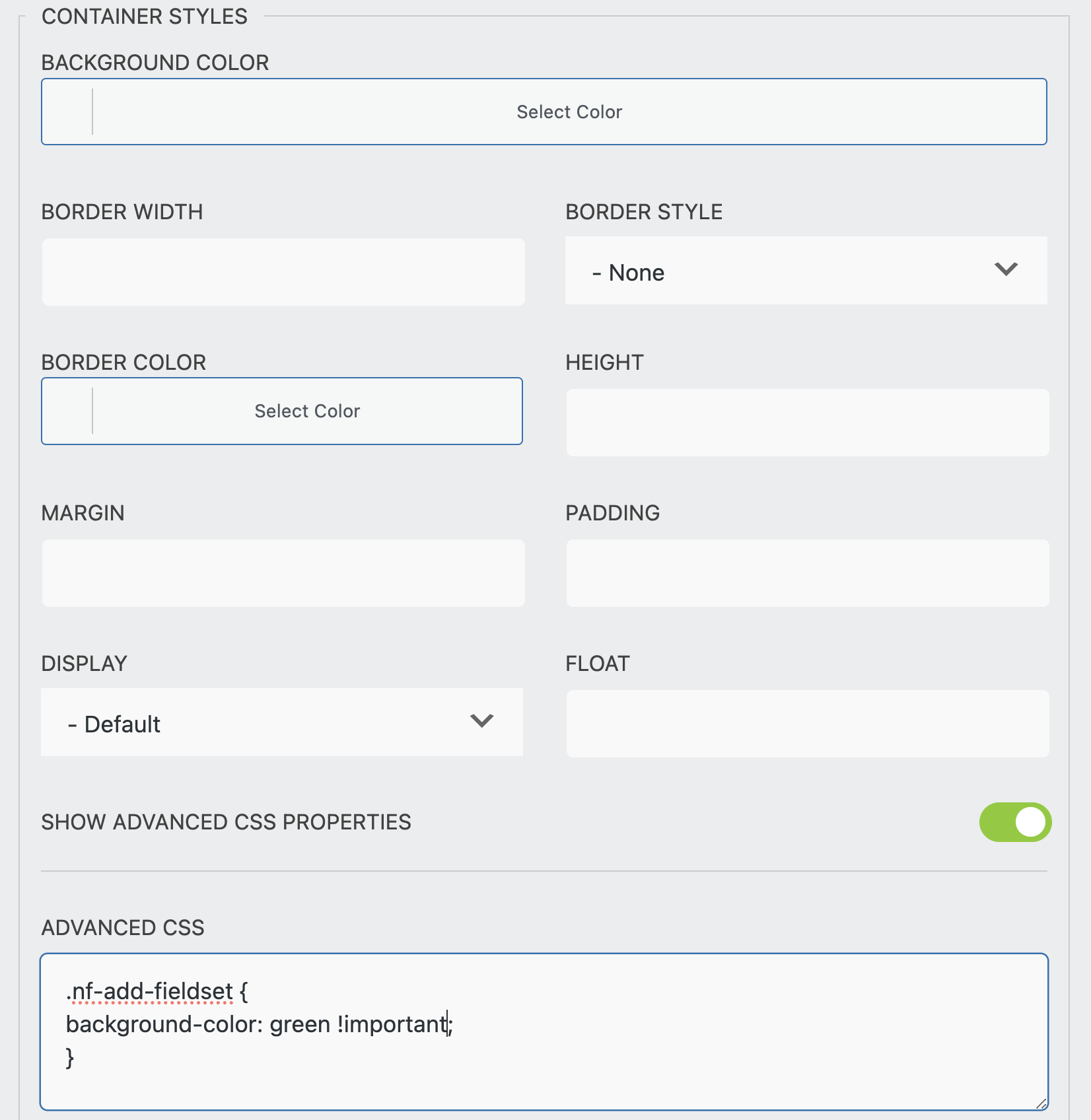
Task: Click the Background Color swatch preview box
Action: [66, 111]
